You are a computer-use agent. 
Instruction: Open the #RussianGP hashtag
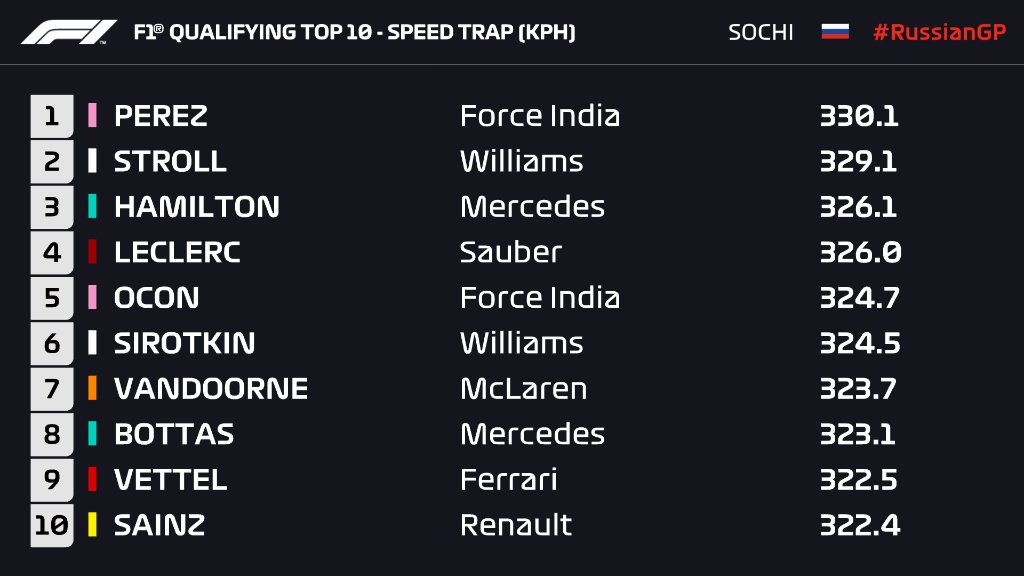[939, 32]
